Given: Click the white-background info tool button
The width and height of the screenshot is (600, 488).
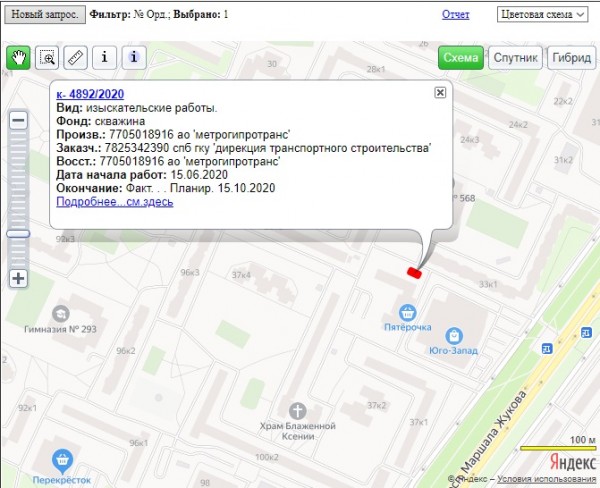Looking at the screenshot, I should point(105,57).
